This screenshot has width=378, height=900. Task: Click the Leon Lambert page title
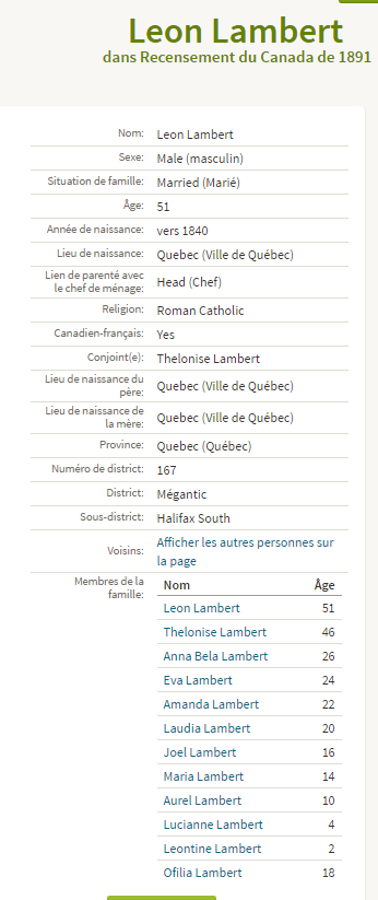pos(236,31)
